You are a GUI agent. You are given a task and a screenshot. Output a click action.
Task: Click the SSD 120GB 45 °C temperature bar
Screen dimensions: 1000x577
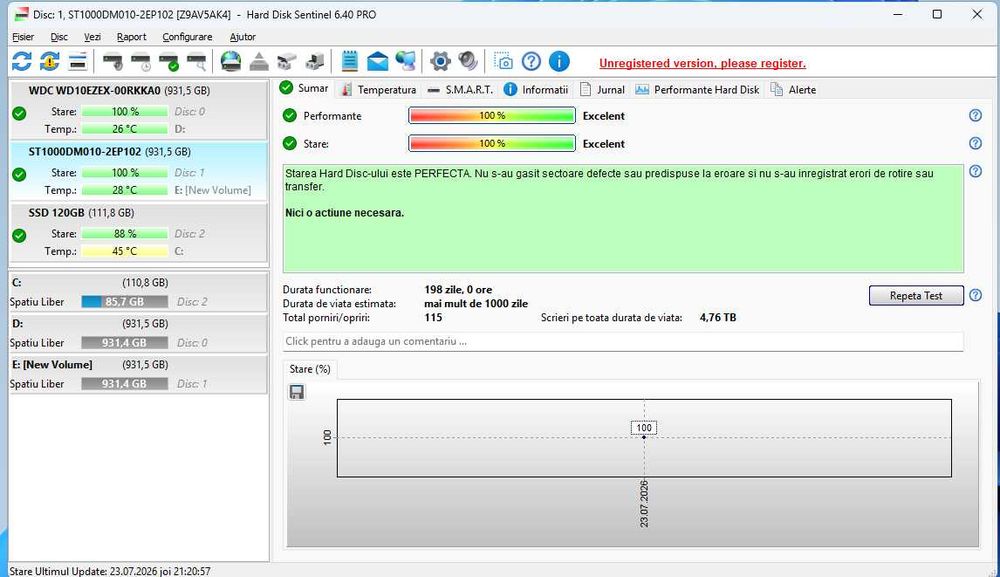(x=124, y=251)
